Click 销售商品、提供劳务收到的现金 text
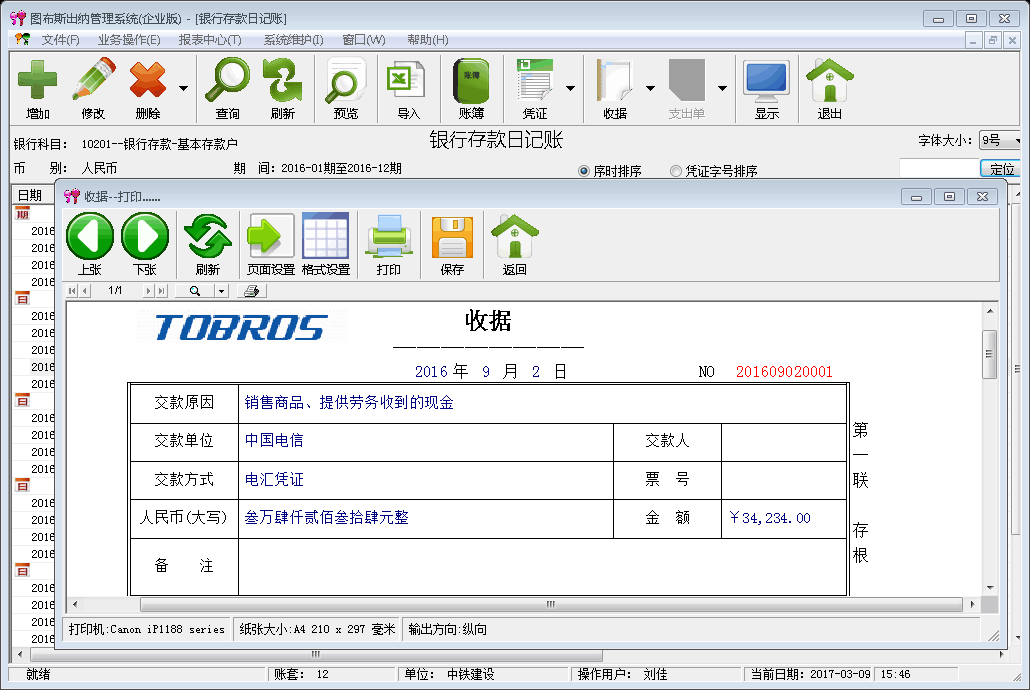The height and width of the screenshot is (690, 1030). pos(349,403)
